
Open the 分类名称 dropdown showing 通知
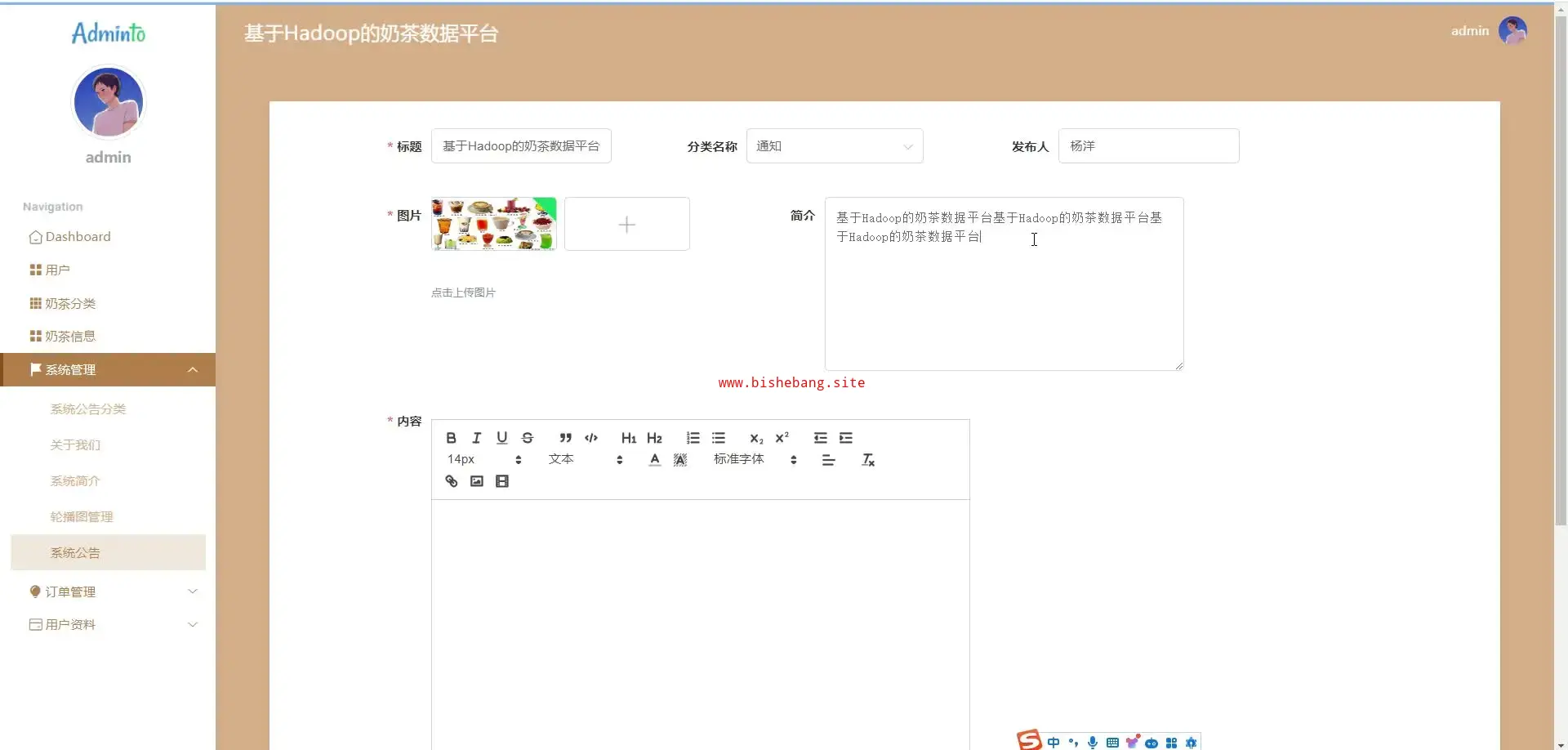tap(834, 146)
